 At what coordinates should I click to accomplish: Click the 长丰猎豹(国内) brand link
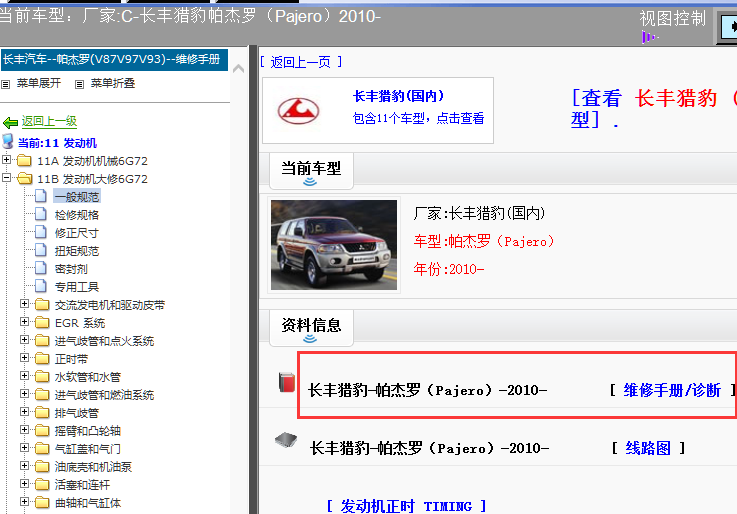pos(399,96)
